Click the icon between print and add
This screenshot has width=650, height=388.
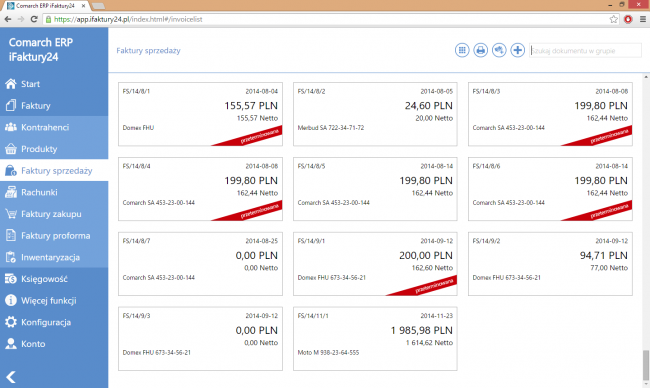(x=499, y=51)
